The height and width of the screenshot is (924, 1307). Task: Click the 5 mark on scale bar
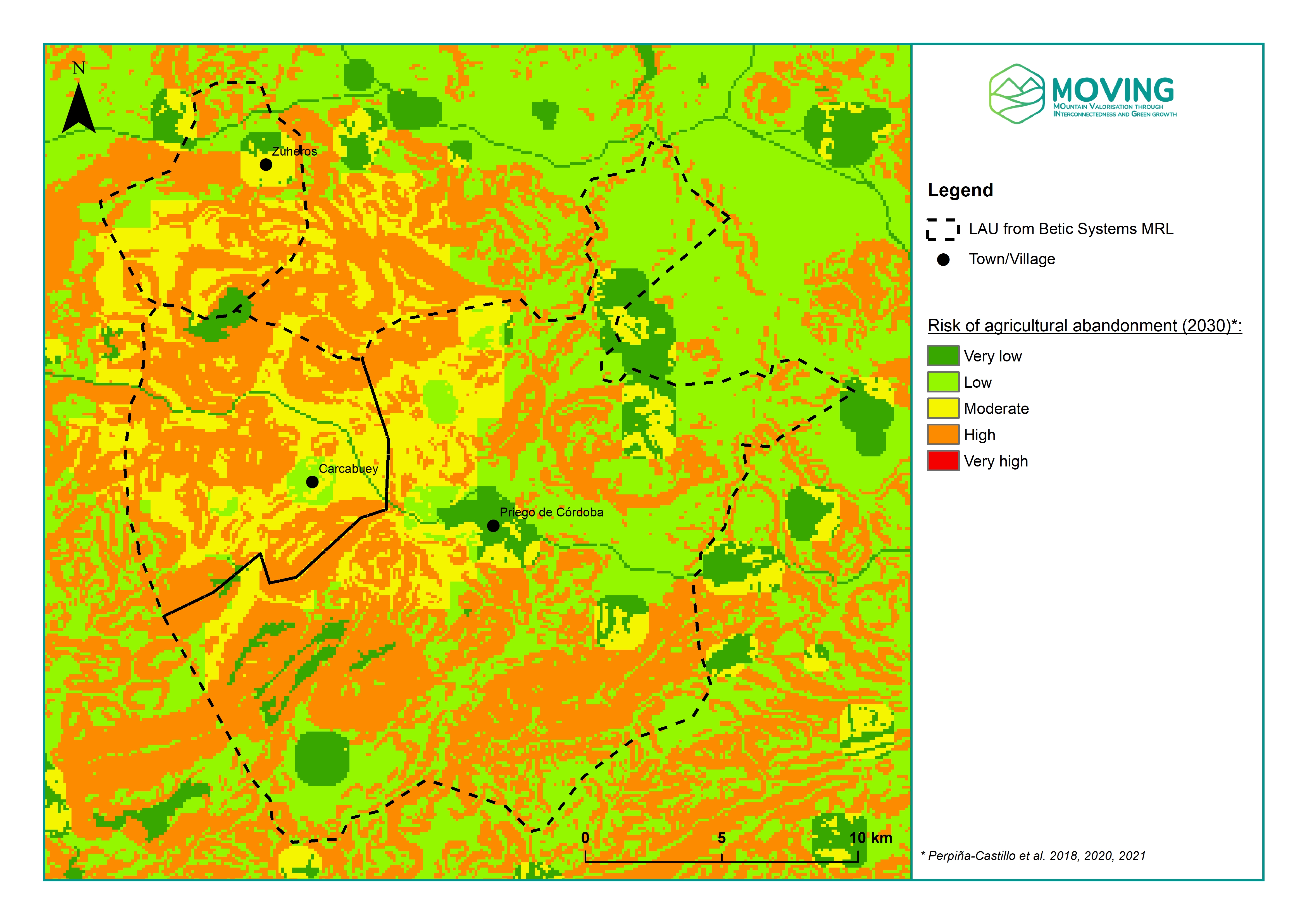[x=722, y=837]
